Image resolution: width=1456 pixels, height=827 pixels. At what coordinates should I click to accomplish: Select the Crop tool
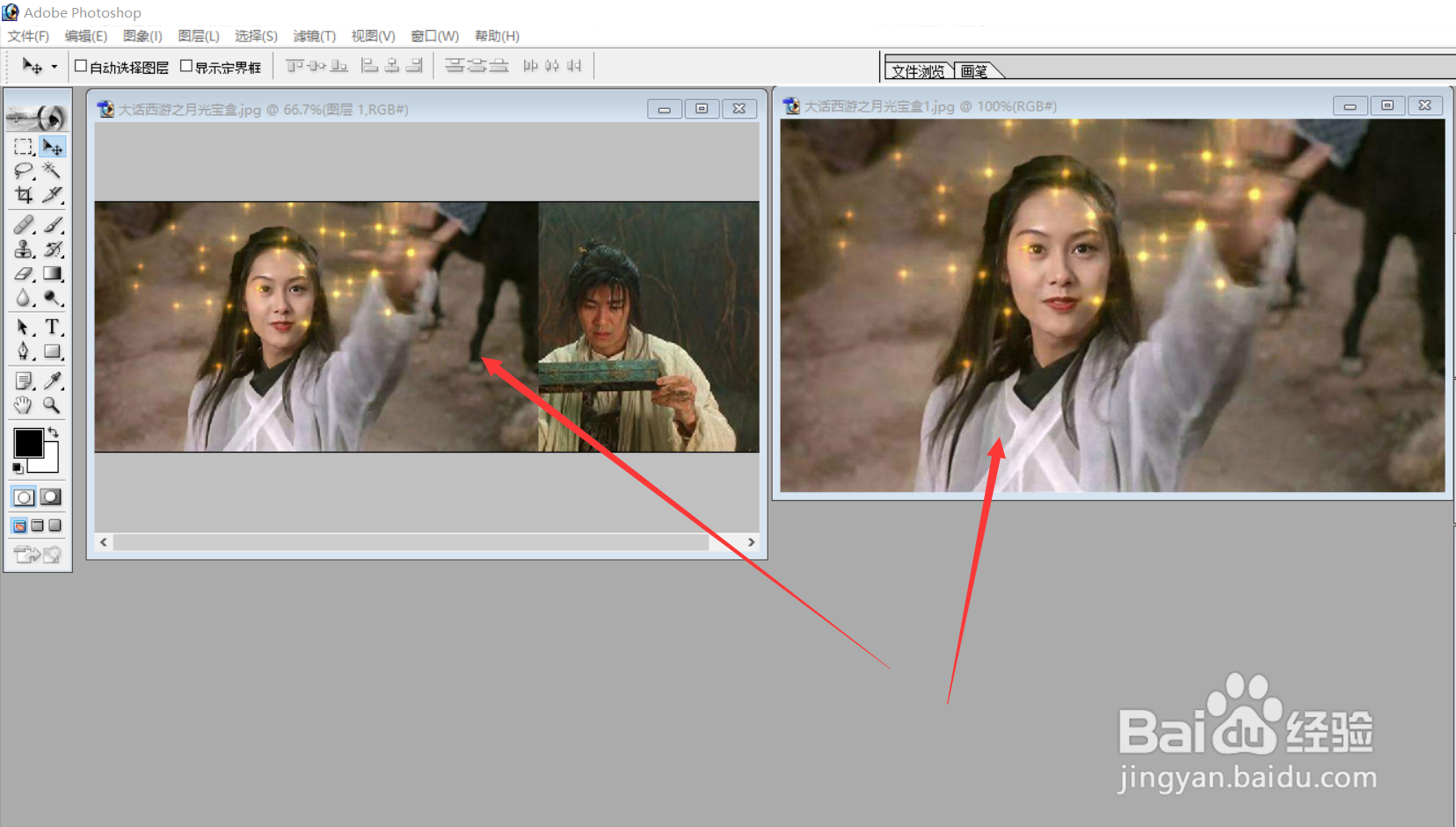click(24, 194)
